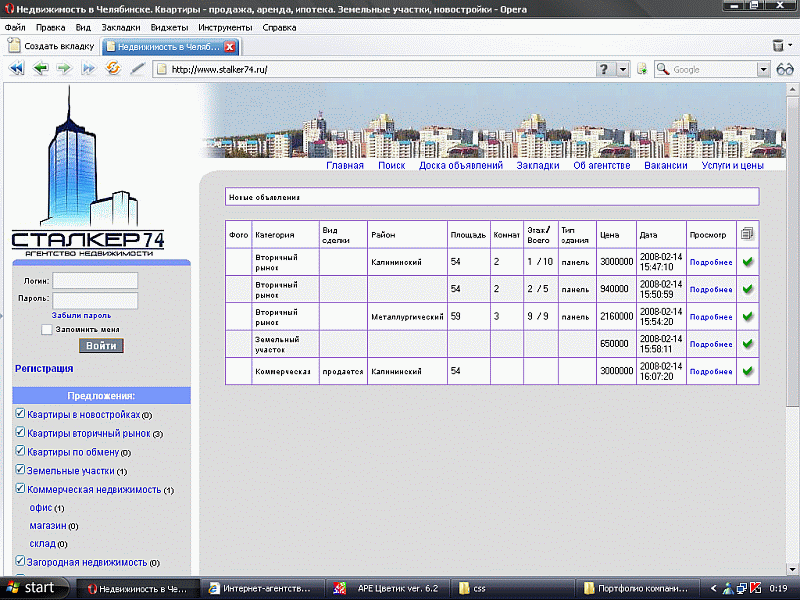
Task: Open the Инструменты menu
Action: click(x=225, y=27)
